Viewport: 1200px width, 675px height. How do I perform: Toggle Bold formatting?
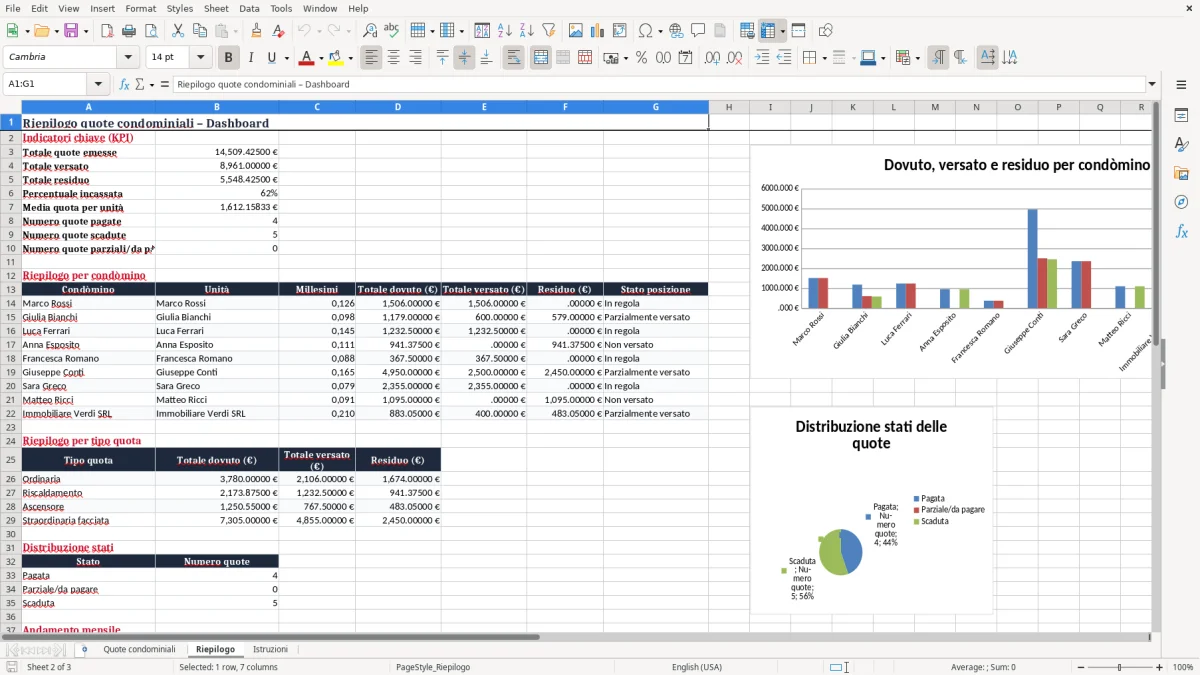228,58
